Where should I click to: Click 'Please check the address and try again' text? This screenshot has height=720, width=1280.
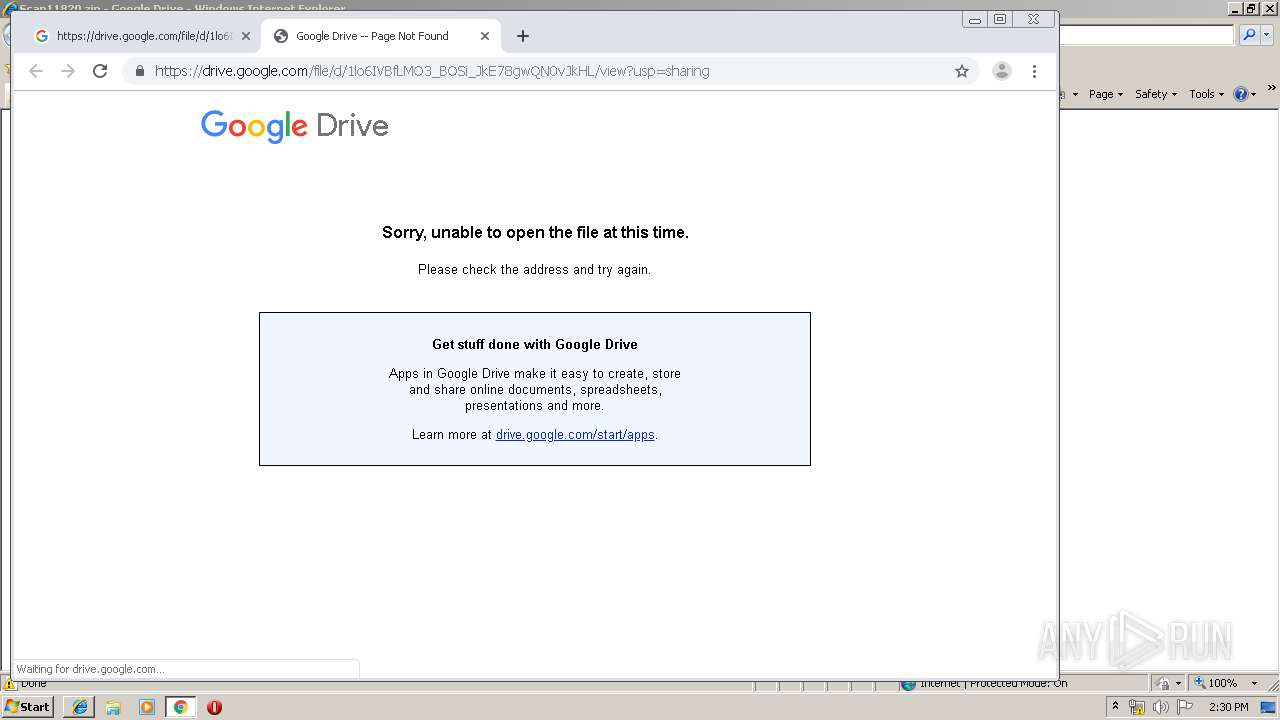[534, 270]
